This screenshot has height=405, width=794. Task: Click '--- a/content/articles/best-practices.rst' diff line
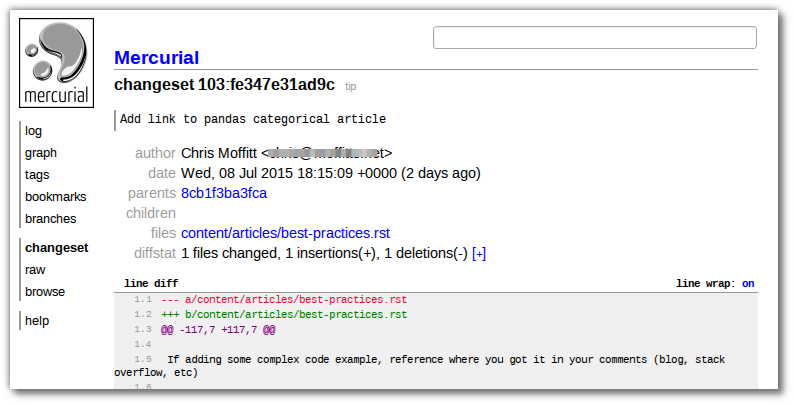point(284,300)
